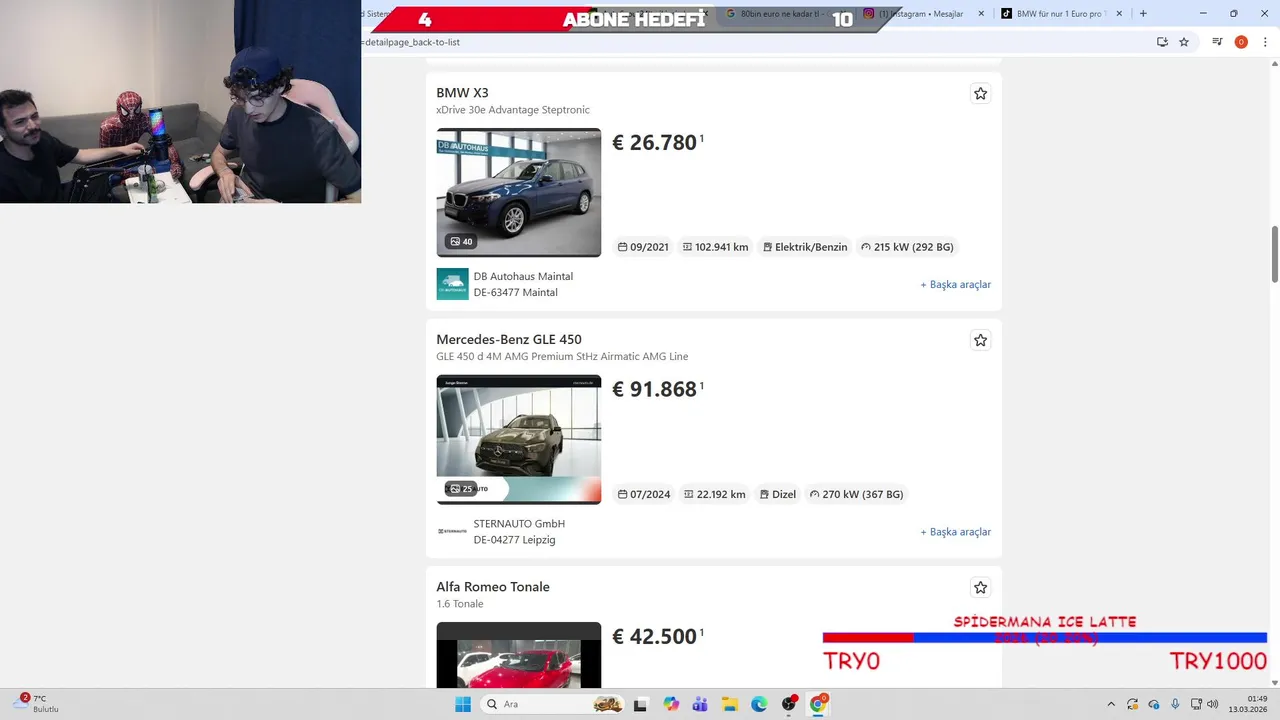Click the 215 kW (292 BG) power chip
Image resolution: width=1280 pixels, height=720 pixels.
907,247
